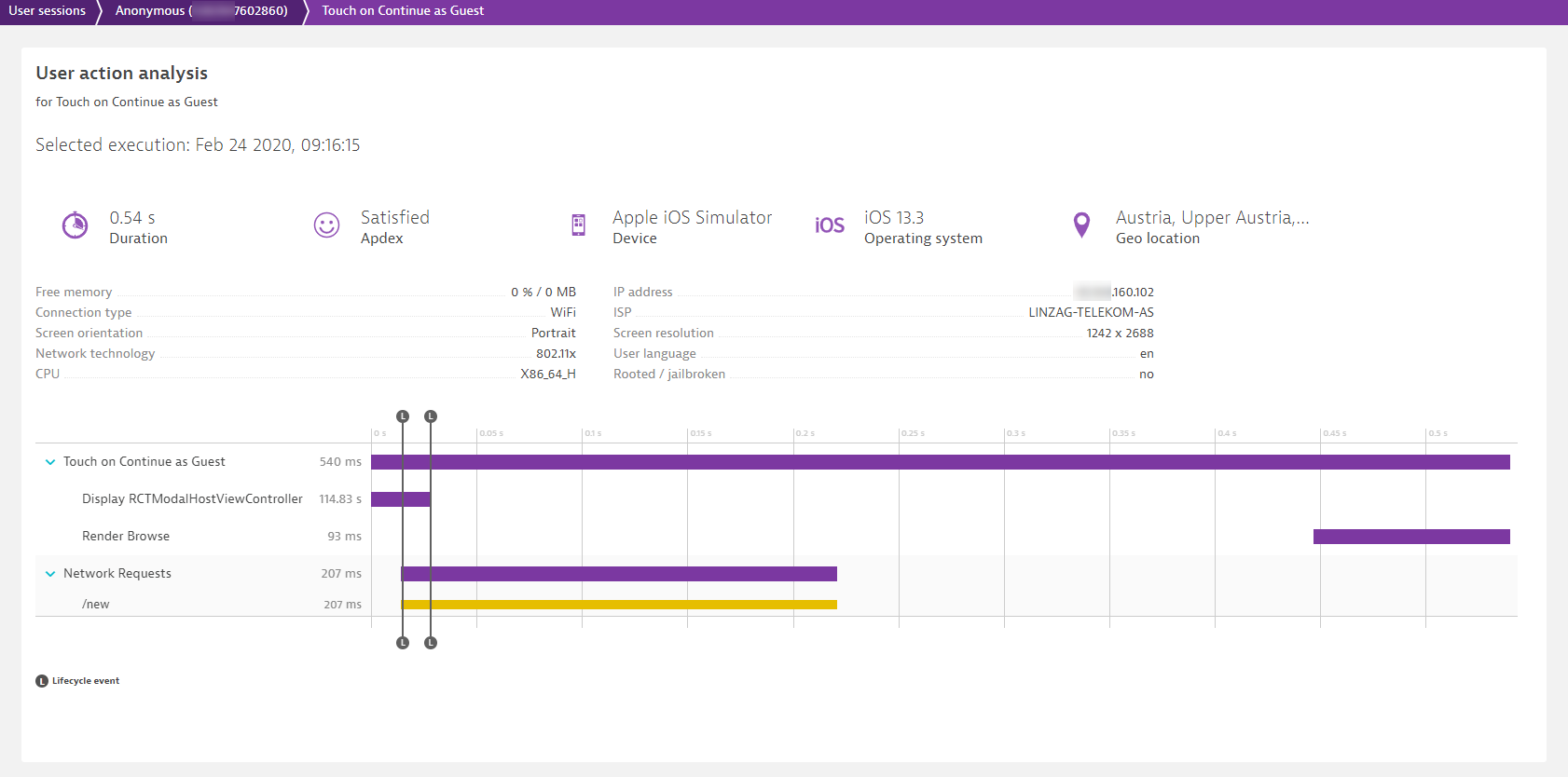Go to User sessions breadcrumb
Image resolution: width=1568 pixels, height=777 pixels.
point(48,11)
